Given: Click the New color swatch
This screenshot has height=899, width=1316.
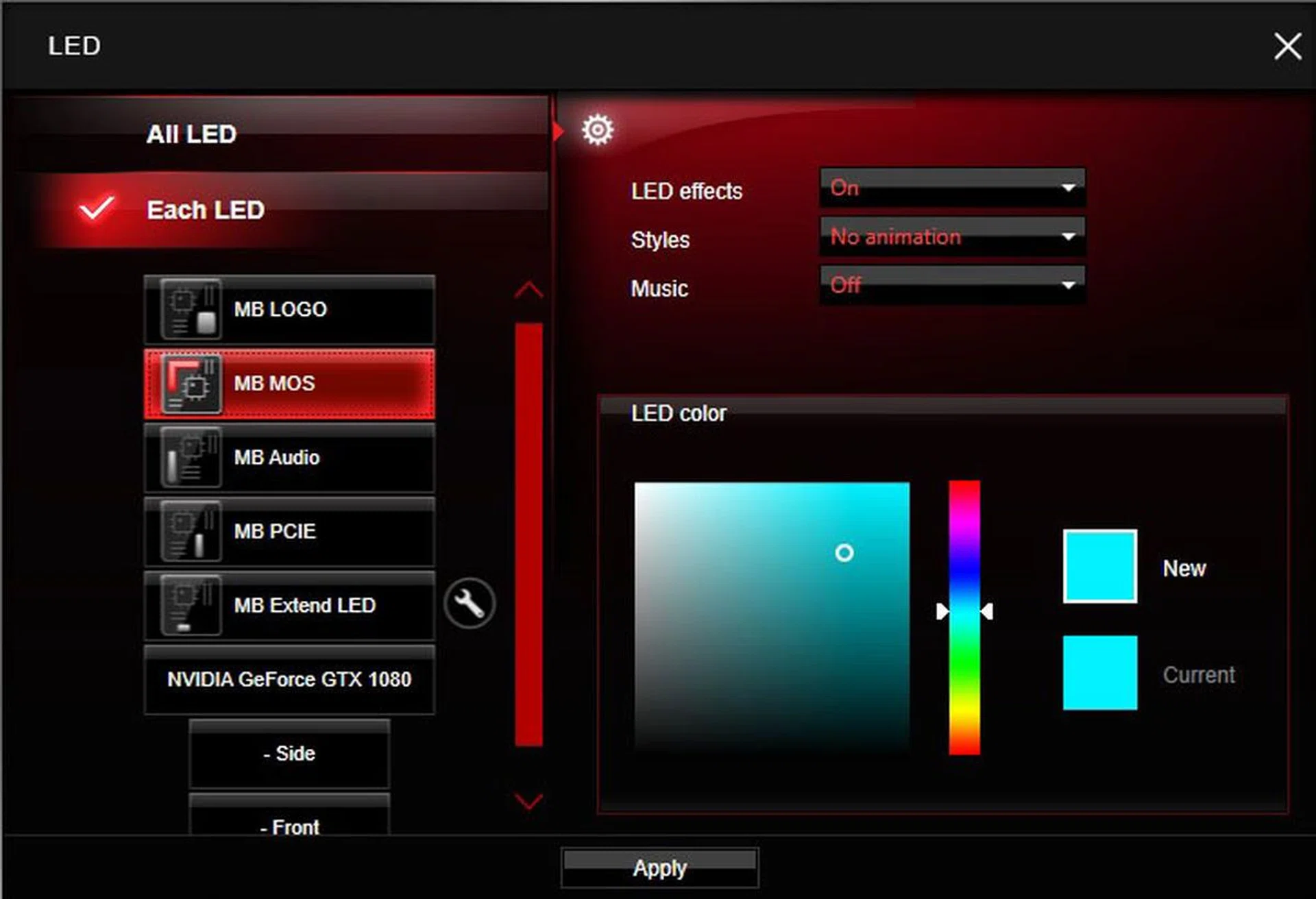Looking at the screenshot, I should tap(1099, 566).
